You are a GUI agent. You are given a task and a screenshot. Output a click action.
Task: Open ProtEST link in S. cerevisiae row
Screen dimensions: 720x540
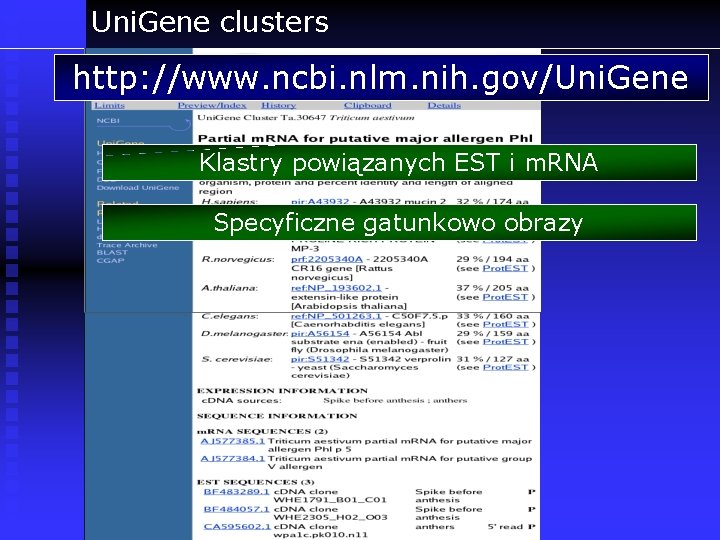(505, 367)
